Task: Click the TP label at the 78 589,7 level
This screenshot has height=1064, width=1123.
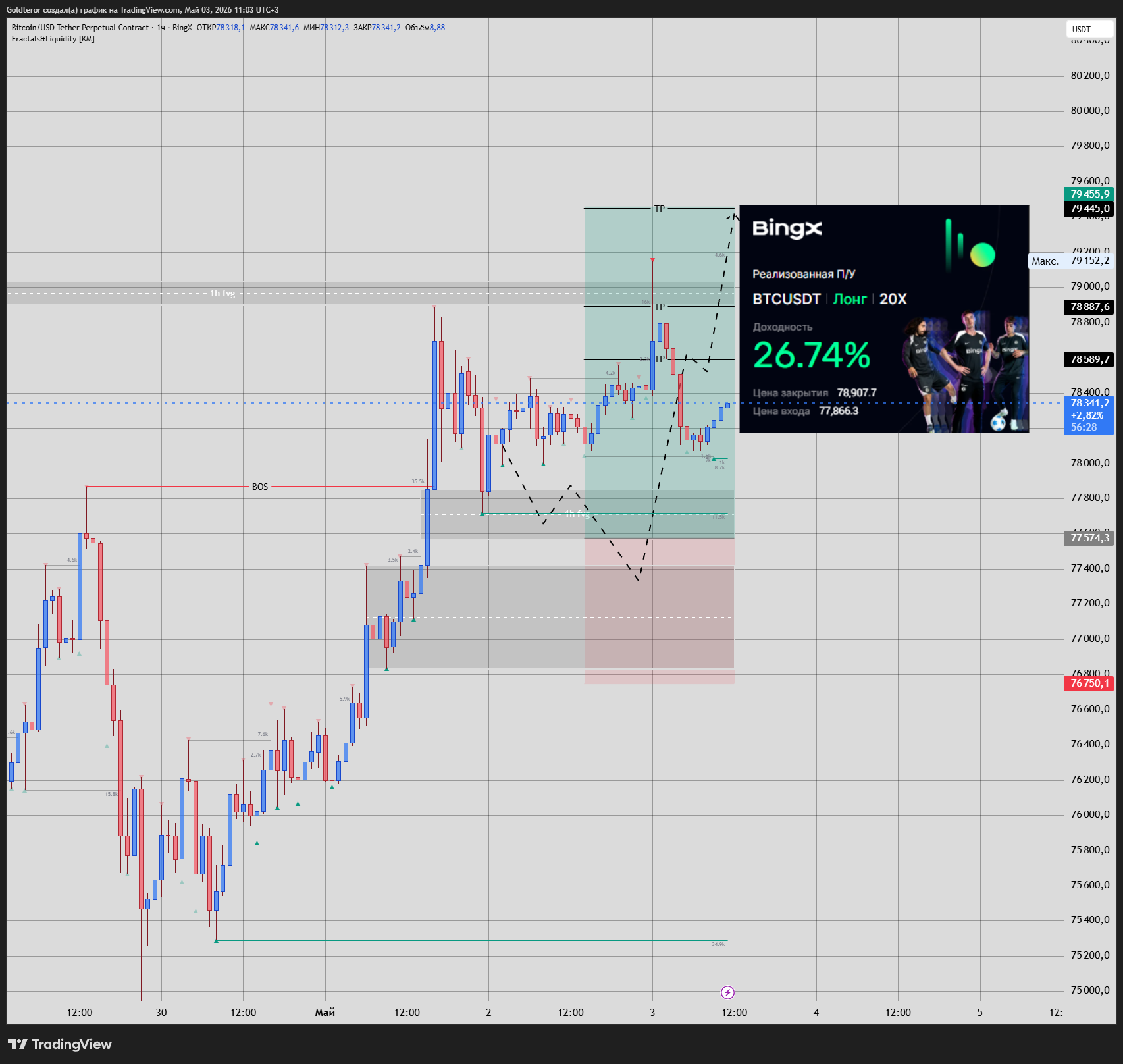Action: tap(660, 359)
